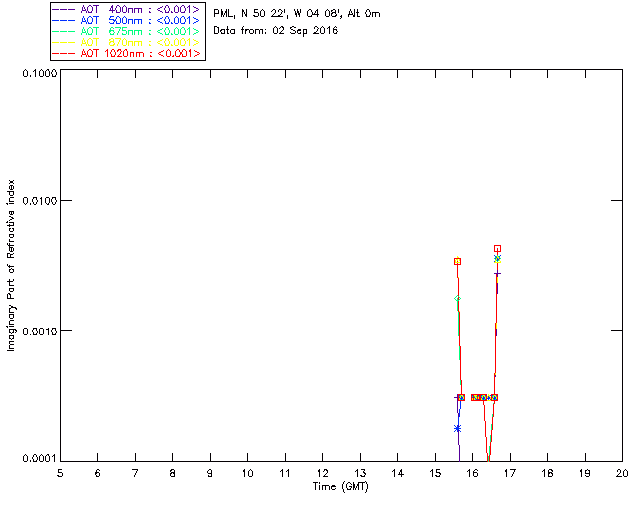Click the x-axis tick label 11
The image size is (640, 512).
pyautogui.click(x=285, y=473)
